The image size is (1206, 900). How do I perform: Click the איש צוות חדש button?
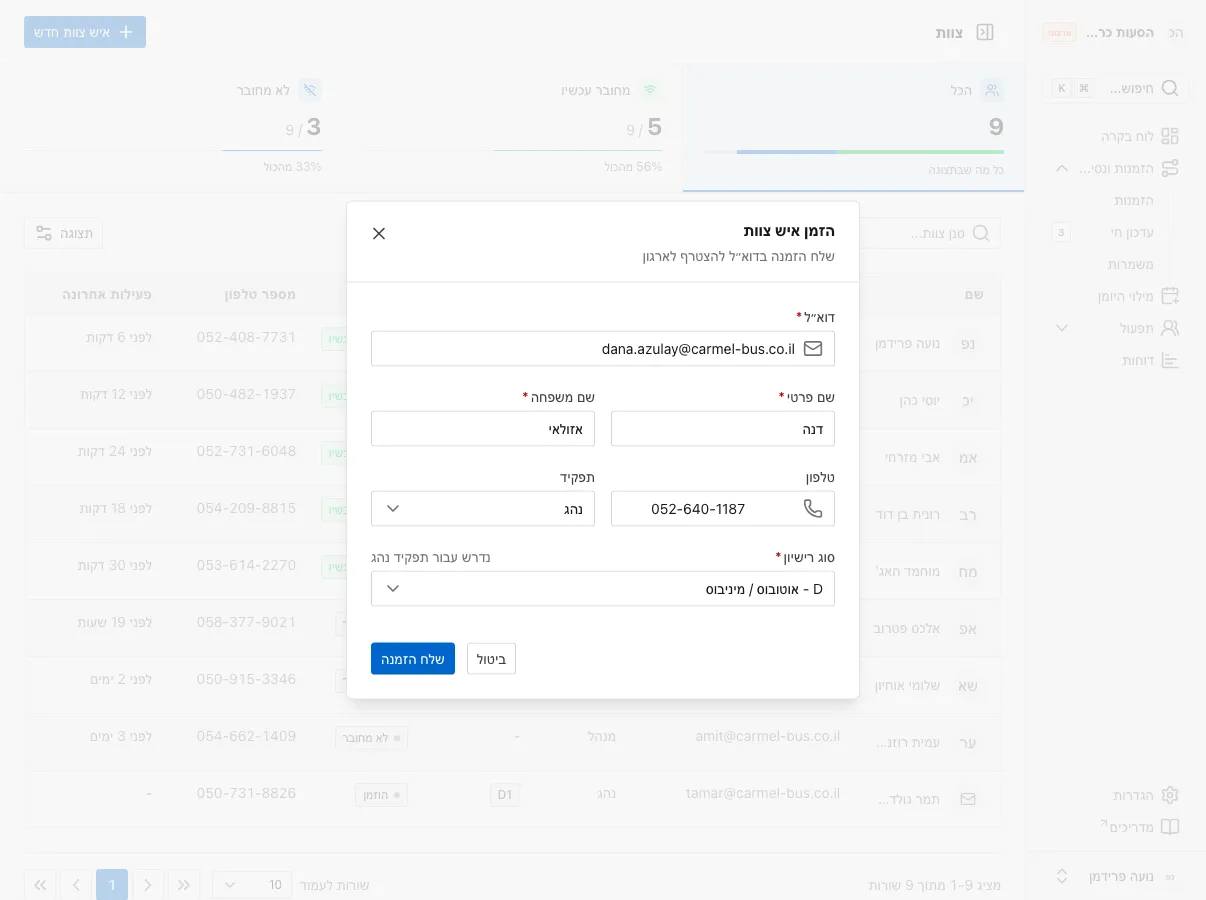tap(85, 32)
